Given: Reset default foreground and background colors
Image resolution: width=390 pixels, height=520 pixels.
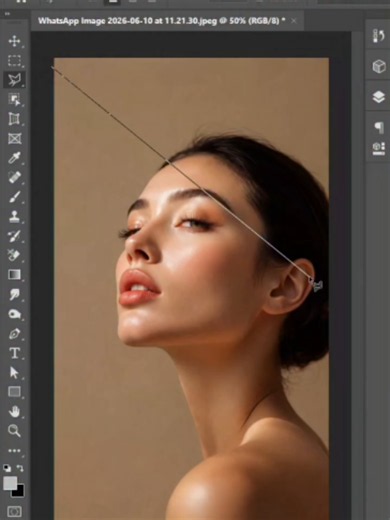Looking at the screenshot, I should [7, 468].
